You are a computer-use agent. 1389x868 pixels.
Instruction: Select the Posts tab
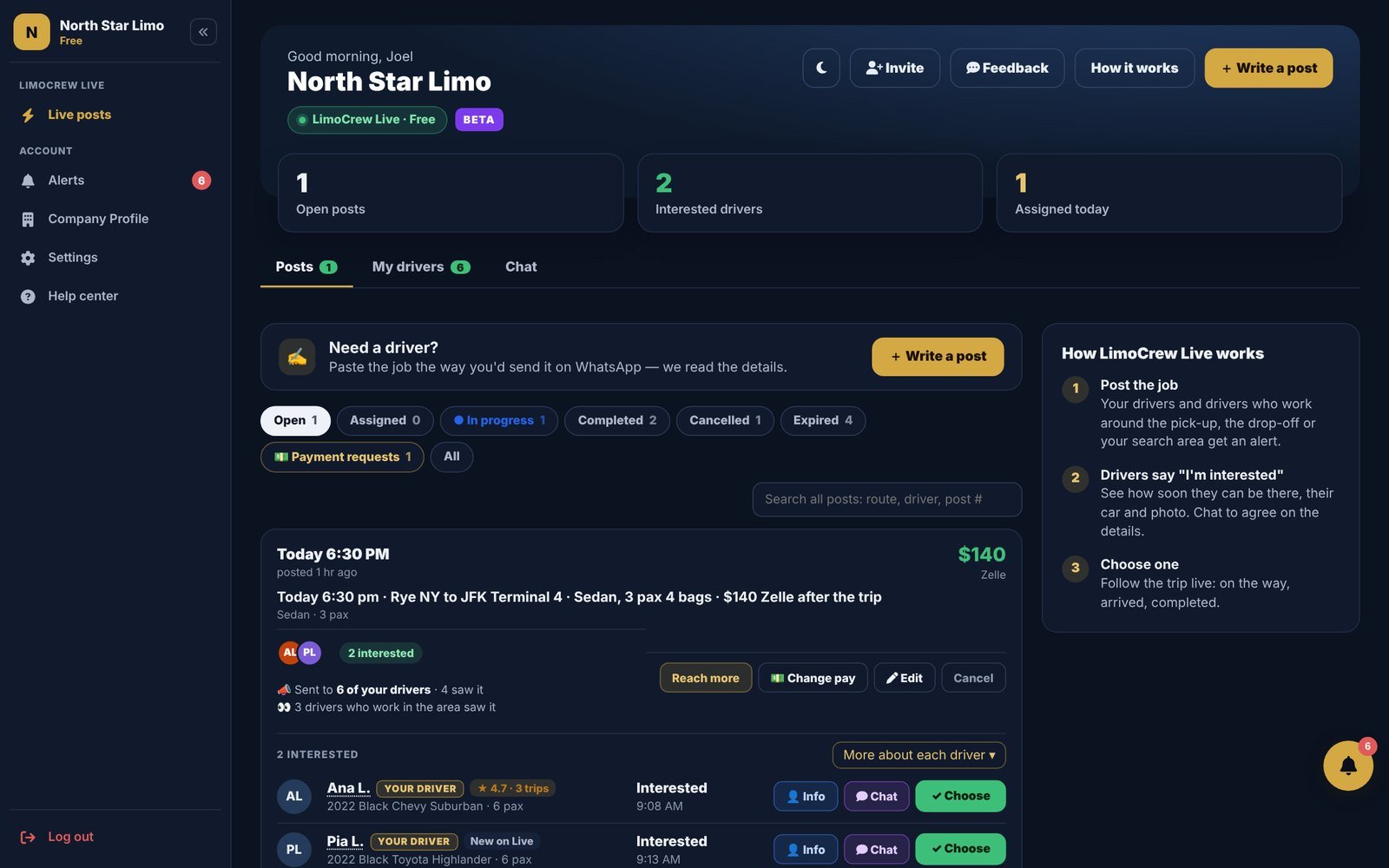(x=306, y=267)
